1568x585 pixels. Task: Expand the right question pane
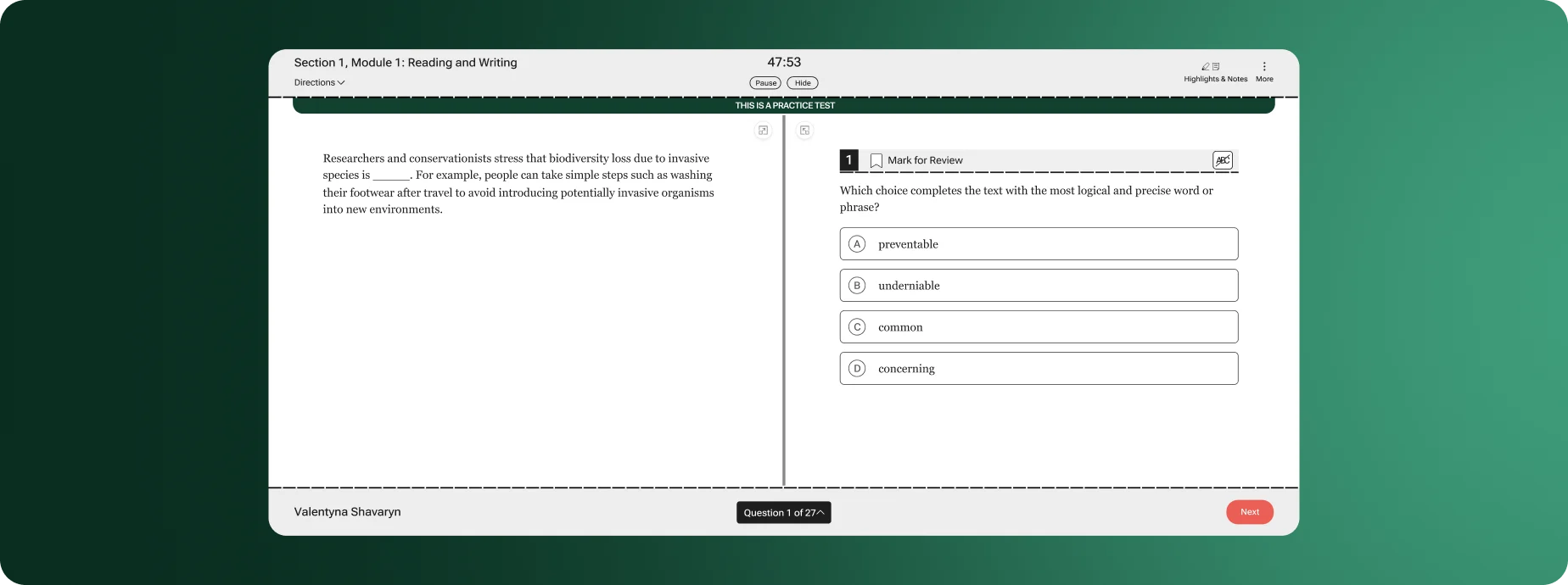tap(804, 131)
